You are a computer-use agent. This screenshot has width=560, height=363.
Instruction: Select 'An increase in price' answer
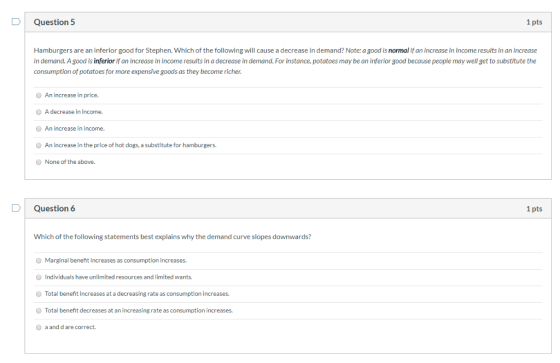(x=39, y=95)
